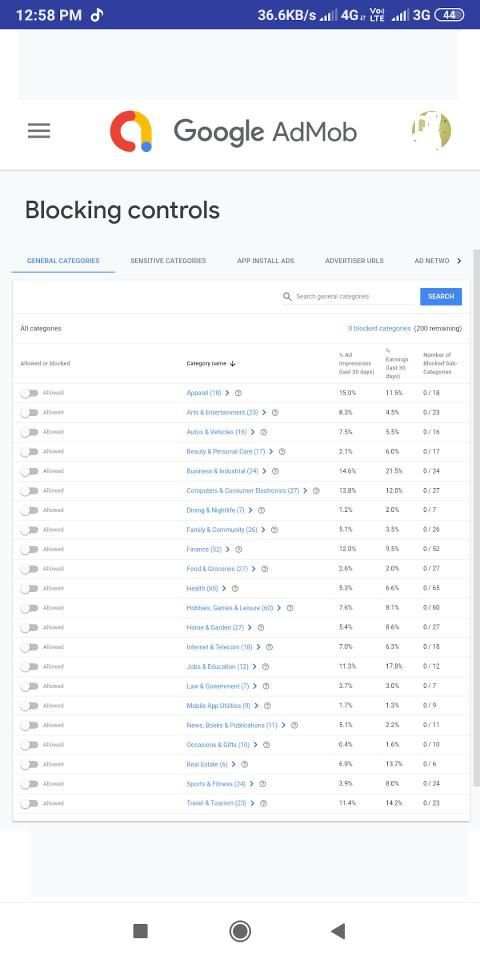Expand Sports & Fitness subcategories chevron

click(x=251, y=784)
